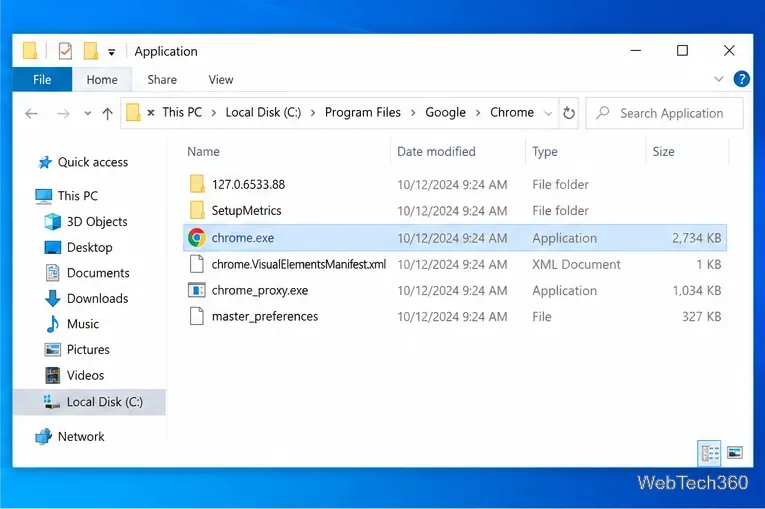
Task: Select the file name chrome.VisualElementsManifest.xml
Action: [299, 264]
